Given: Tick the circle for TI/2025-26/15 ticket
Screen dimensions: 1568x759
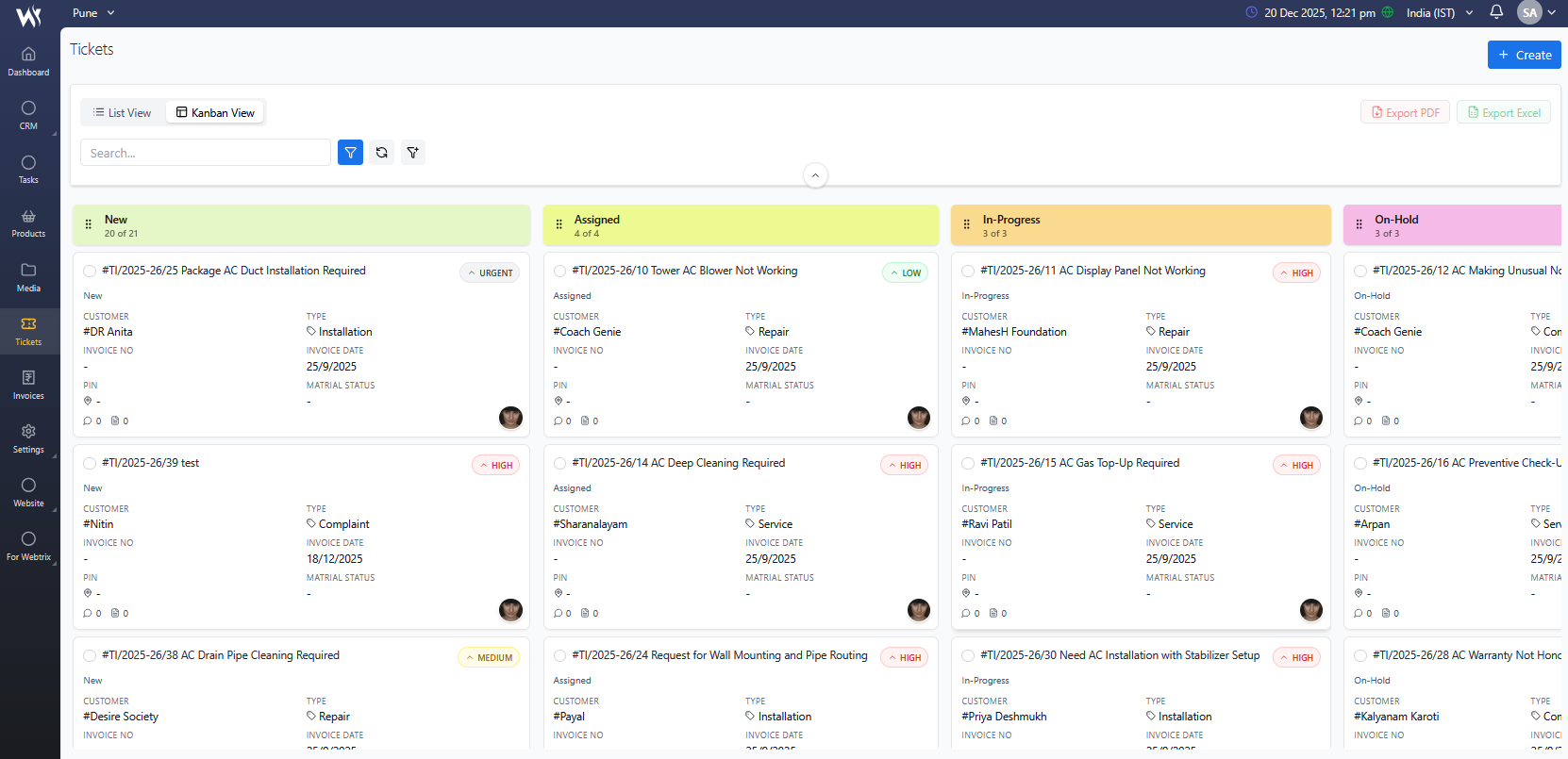Looking at the screenshot, I should (x=968, y=464).
